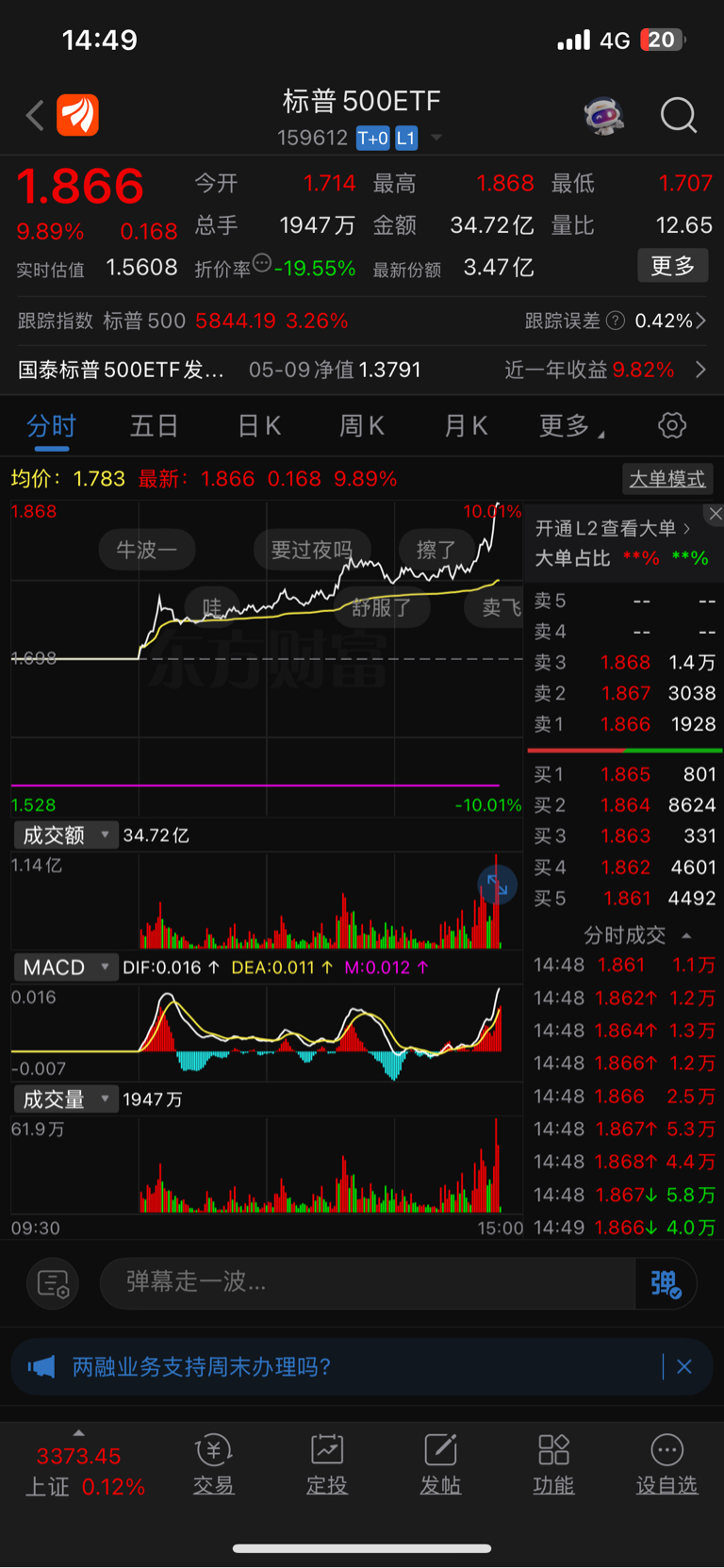Open 国泰标普500ETF发… fund name
724x1568 pixels.
[121, 370]
